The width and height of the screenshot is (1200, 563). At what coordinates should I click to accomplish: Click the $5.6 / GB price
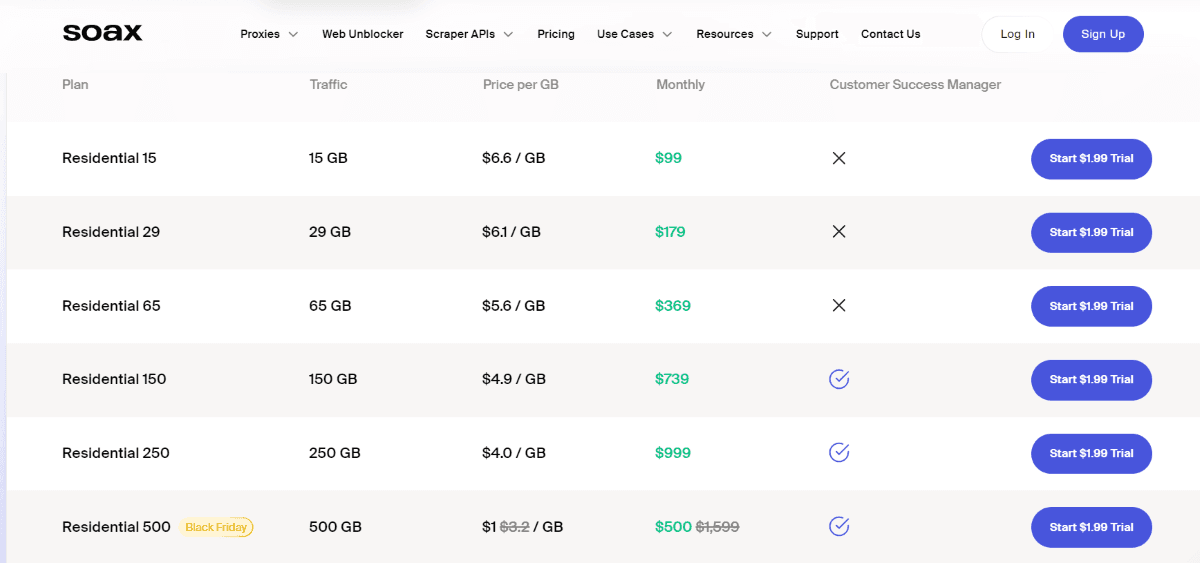point(514,306)
